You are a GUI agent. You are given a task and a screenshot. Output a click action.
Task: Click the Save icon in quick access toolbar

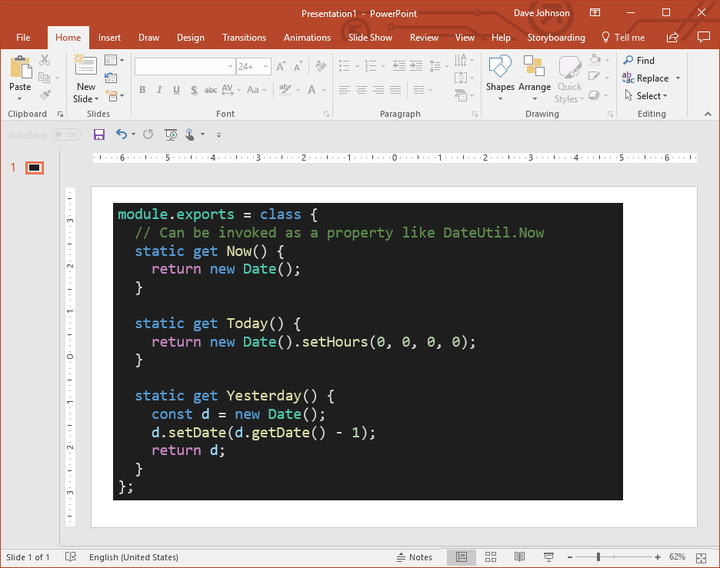click(99, 134)
